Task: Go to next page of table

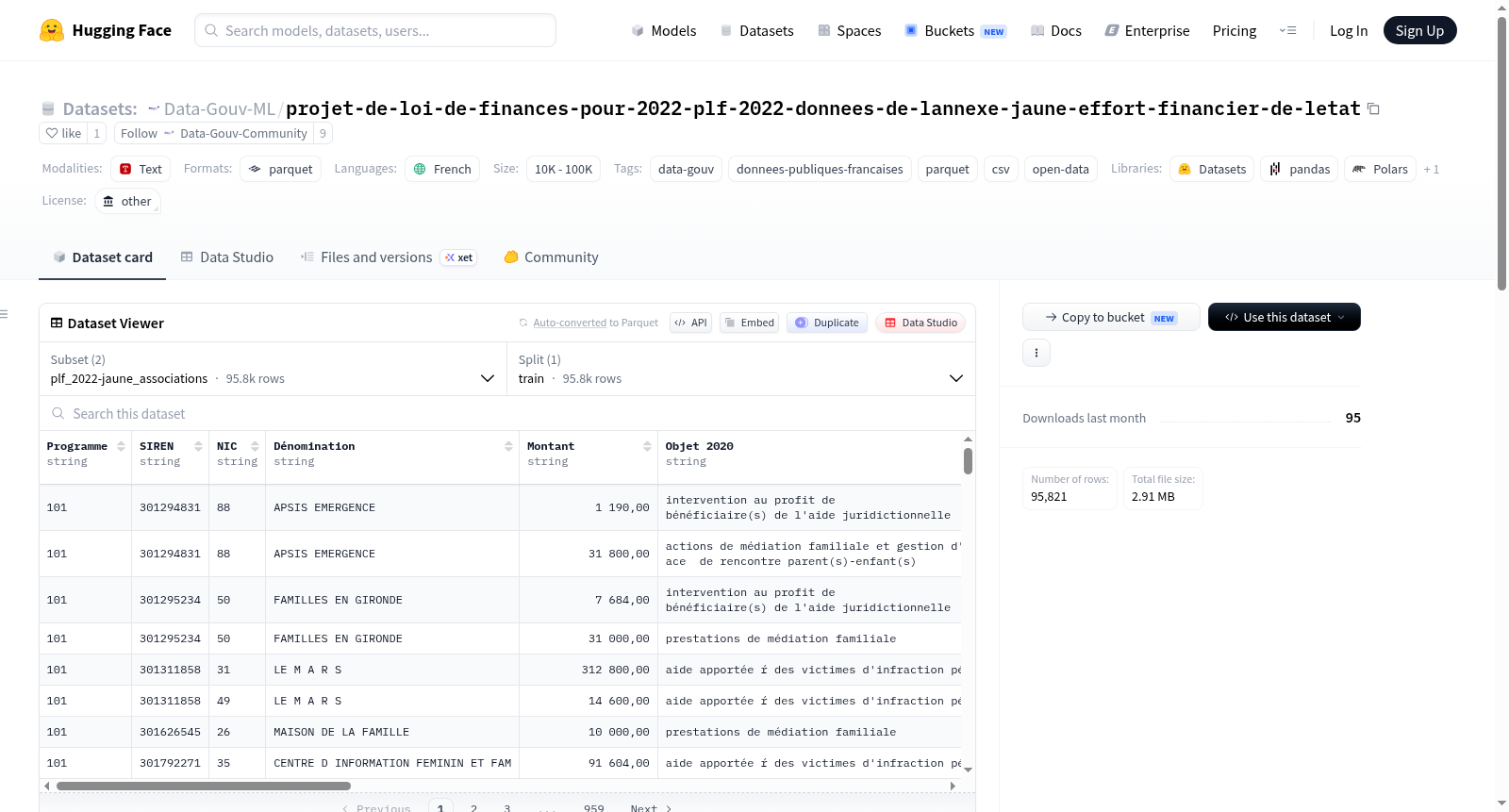Action: pyautogui.click(x=651, y=807)
